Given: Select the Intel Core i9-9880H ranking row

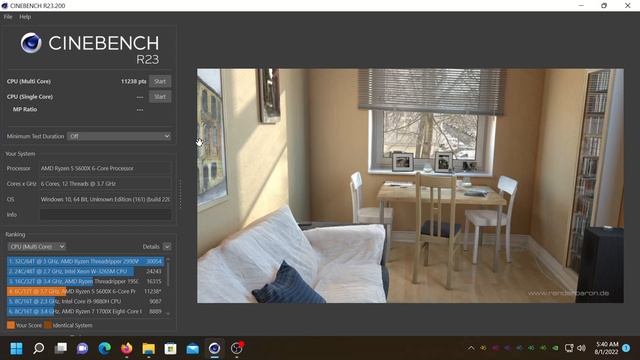Looking at the screenshot, I should (x=85, y=301).
